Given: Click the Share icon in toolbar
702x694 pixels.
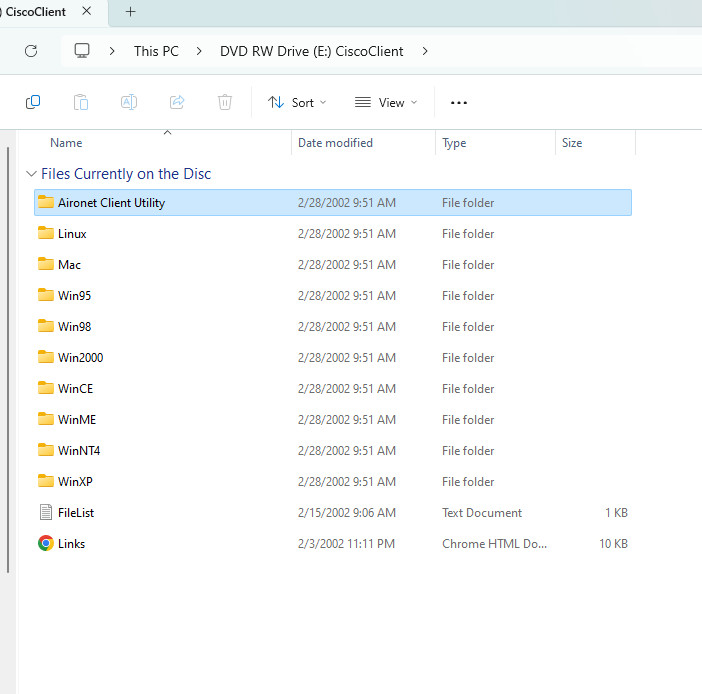Looking at the screenshot, I should click(177, 103).
